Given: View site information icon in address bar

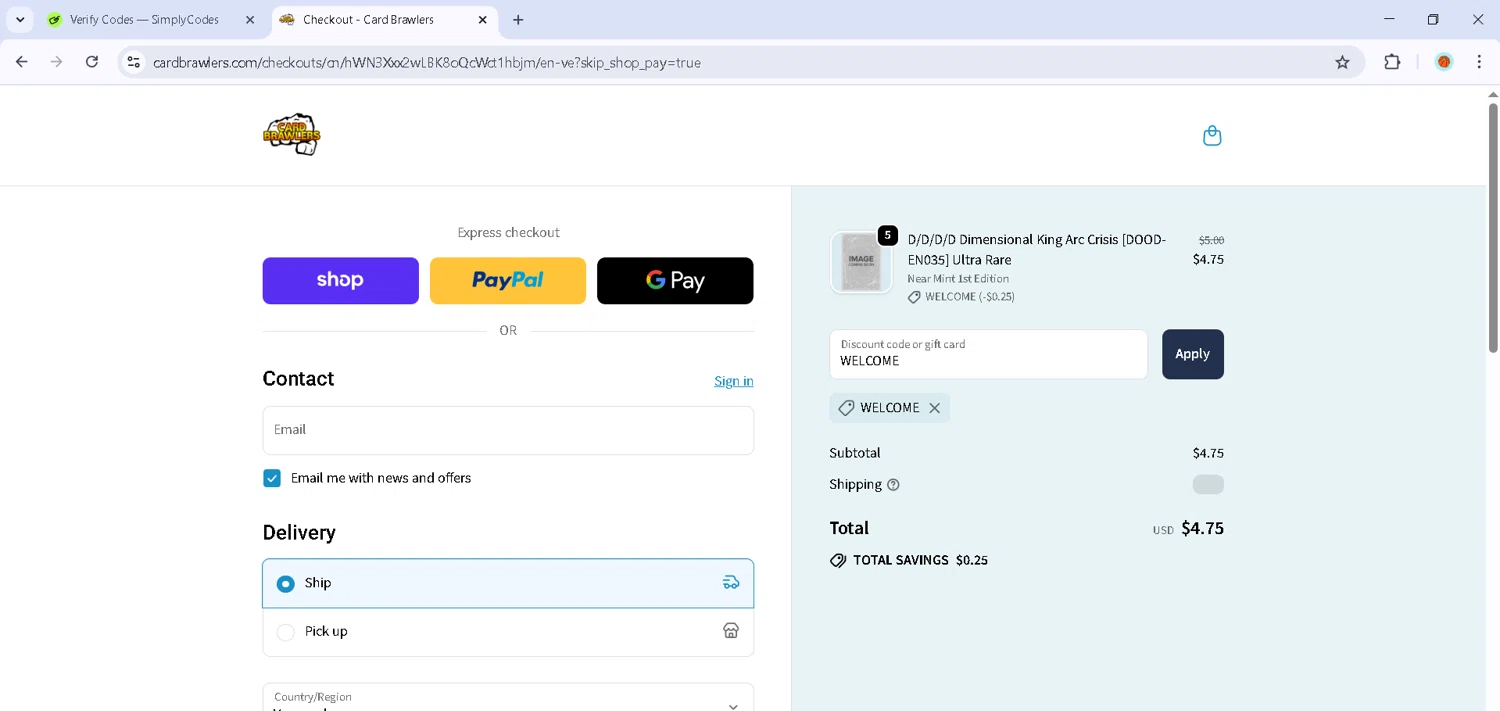Looking at the screenshot, I should 133,62.
